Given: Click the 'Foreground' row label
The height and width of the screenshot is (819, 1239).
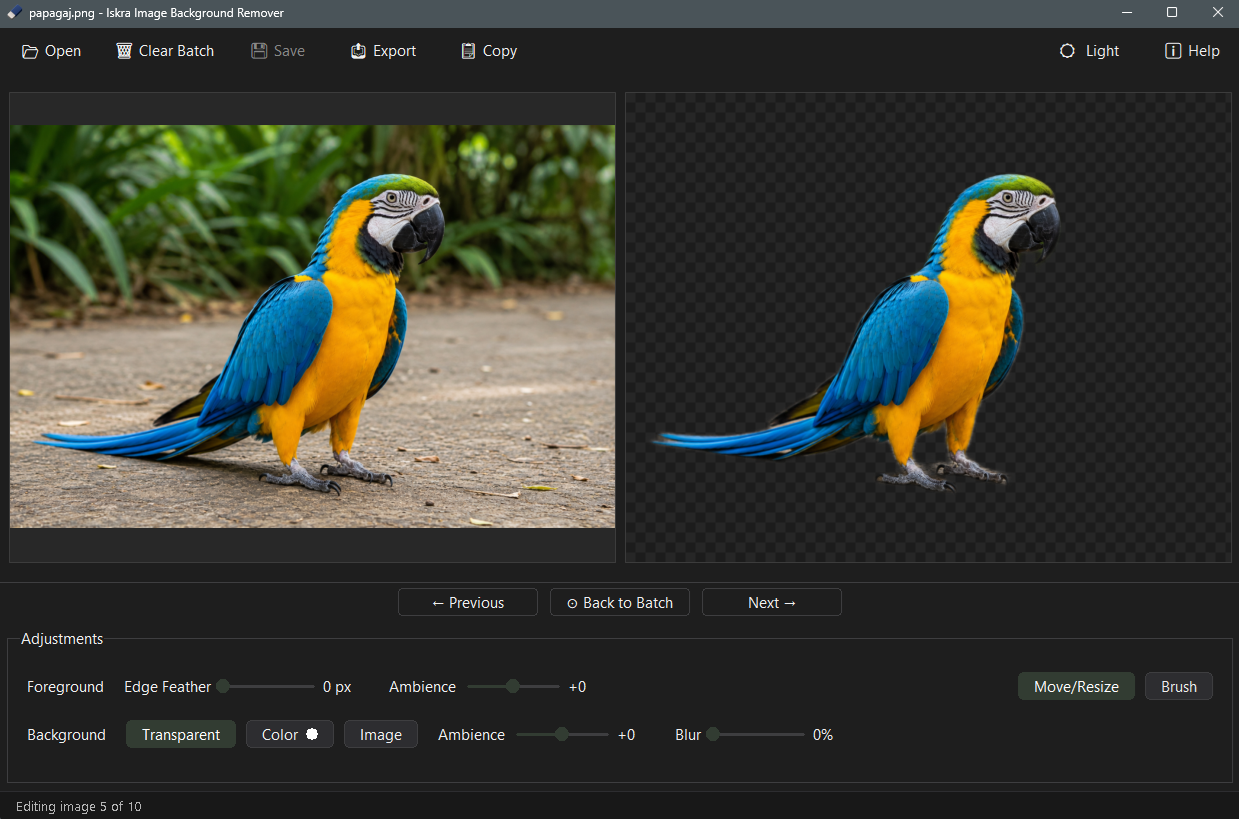Looking at the screenshot, I should (x=65, y=686).
